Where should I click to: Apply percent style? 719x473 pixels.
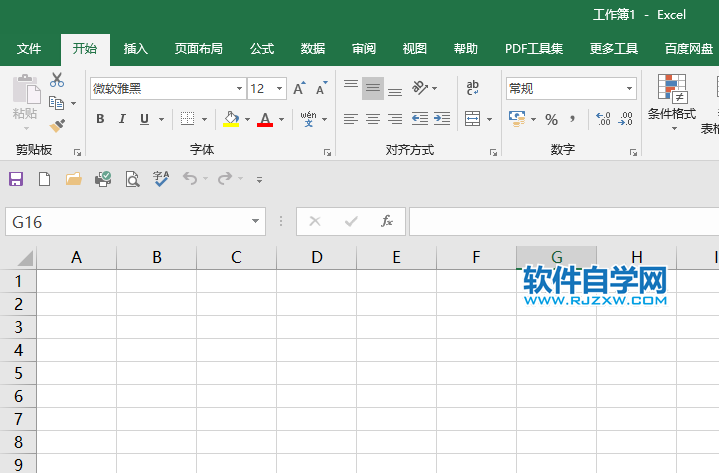click(551, 120)
